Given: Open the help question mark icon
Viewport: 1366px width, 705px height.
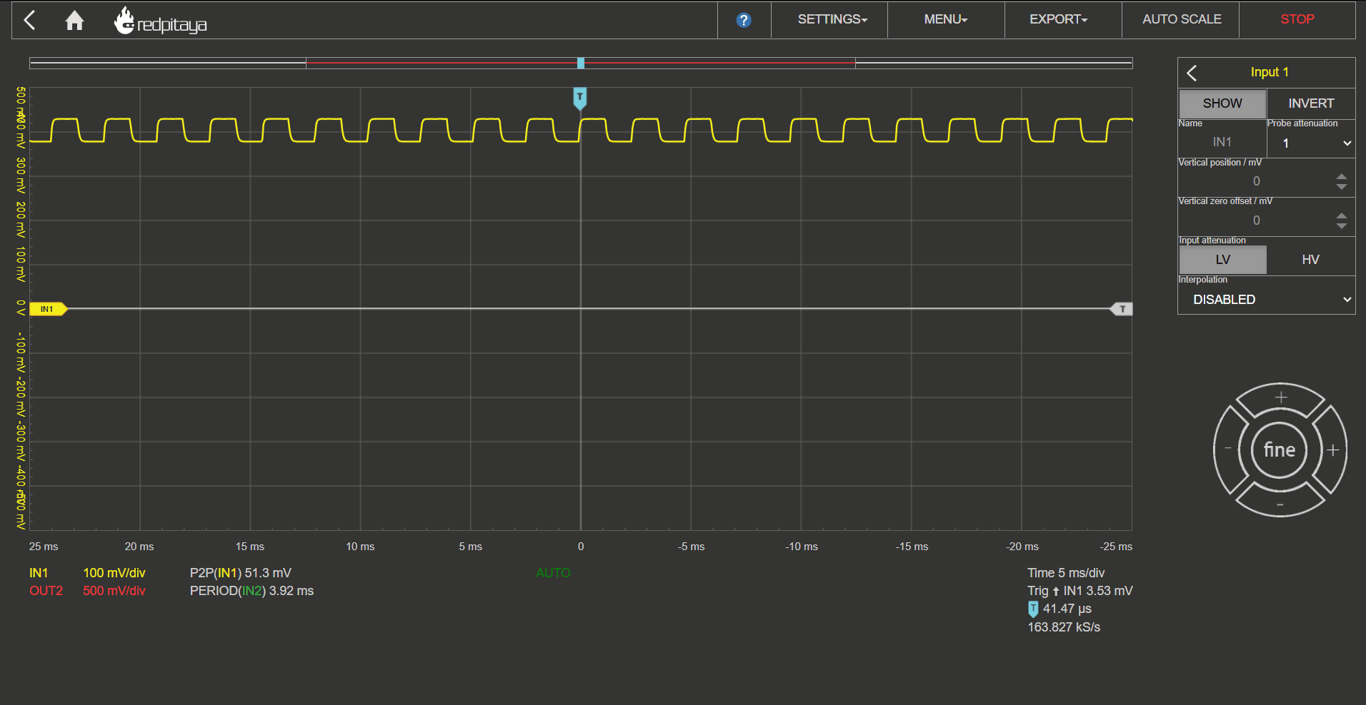Looking at the screenshot, I should pos(743,20).
